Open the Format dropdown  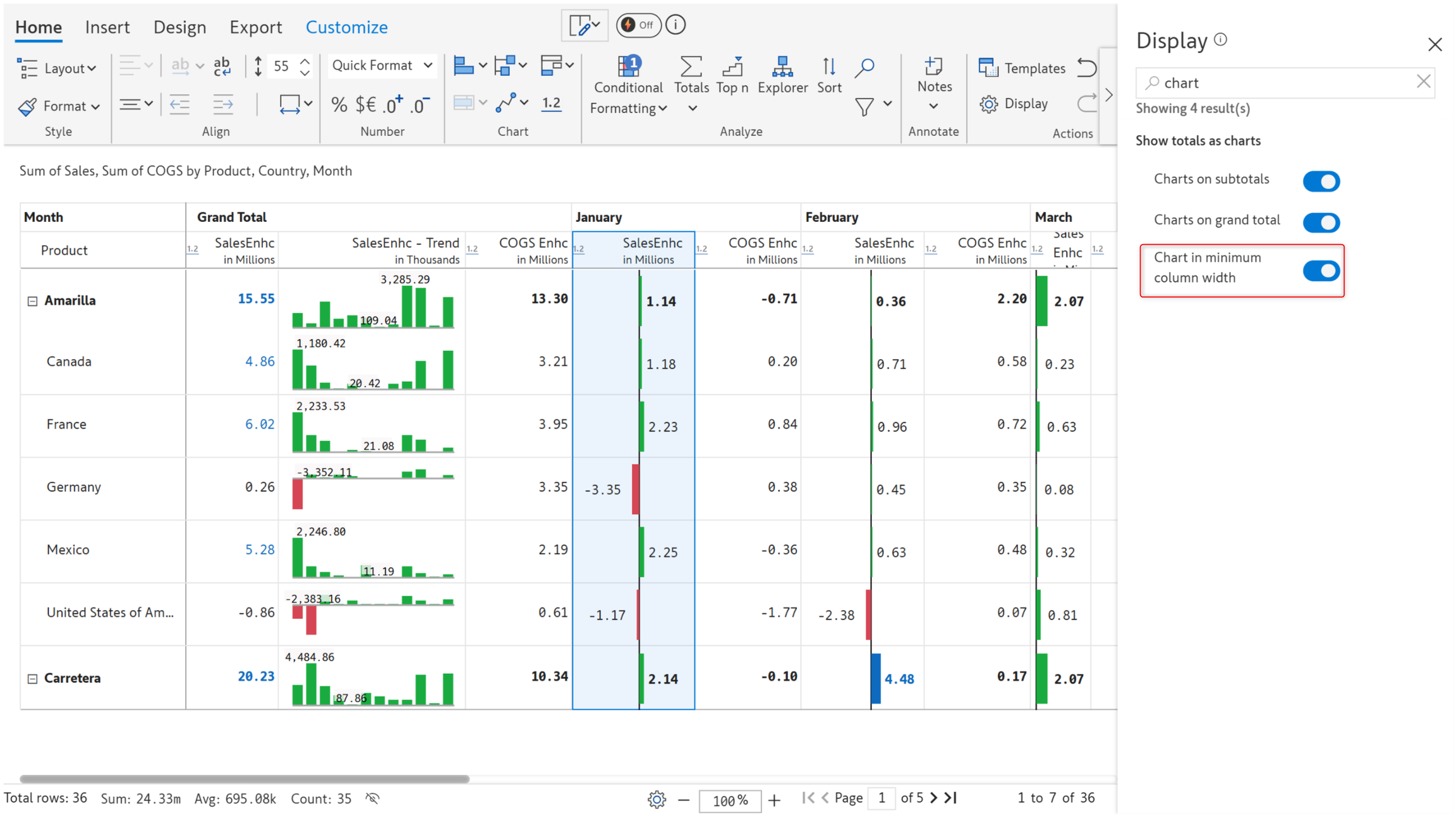pyautogui.click(x=59, y=106)
